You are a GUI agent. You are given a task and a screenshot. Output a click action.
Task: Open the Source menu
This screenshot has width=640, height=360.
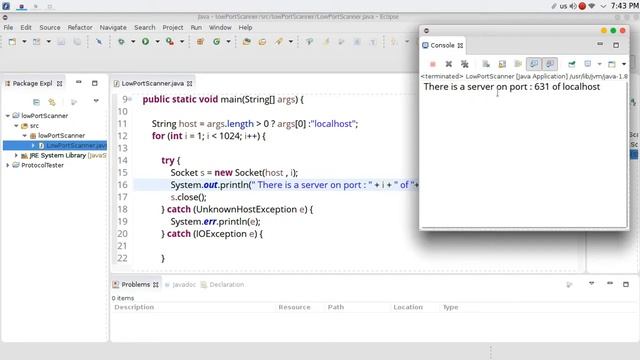tap(50, 27)
